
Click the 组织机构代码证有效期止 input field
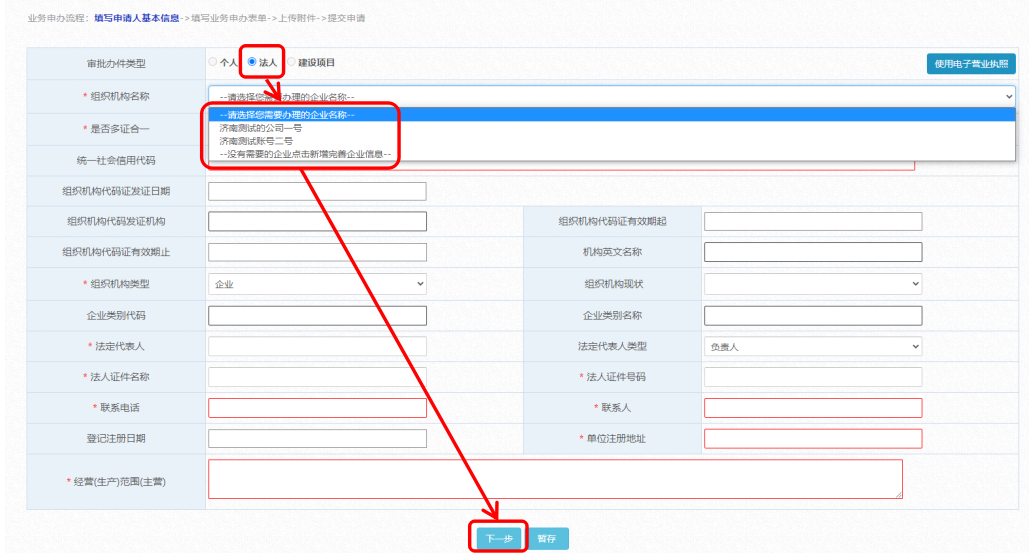click(317, 252)
